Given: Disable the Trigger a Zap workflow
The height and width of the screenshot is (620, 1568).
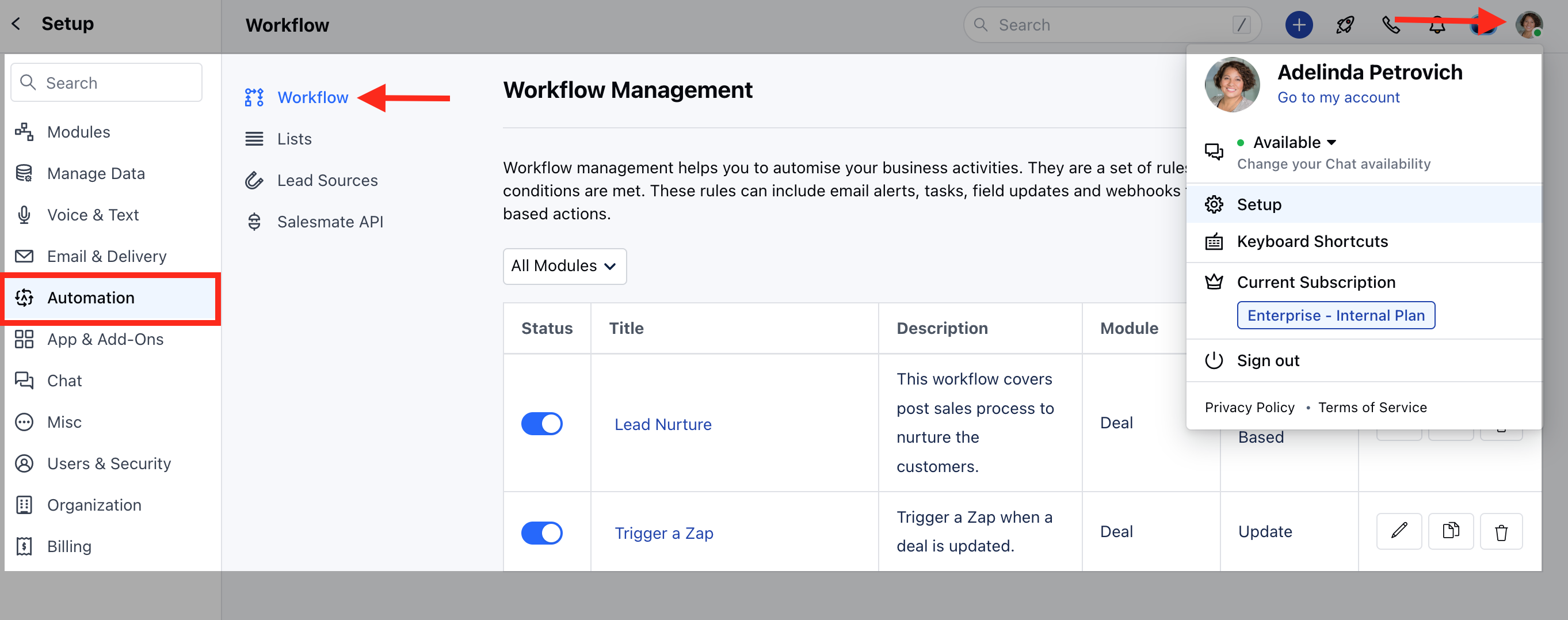Looking at the screenshot, I should click(541, 532).
